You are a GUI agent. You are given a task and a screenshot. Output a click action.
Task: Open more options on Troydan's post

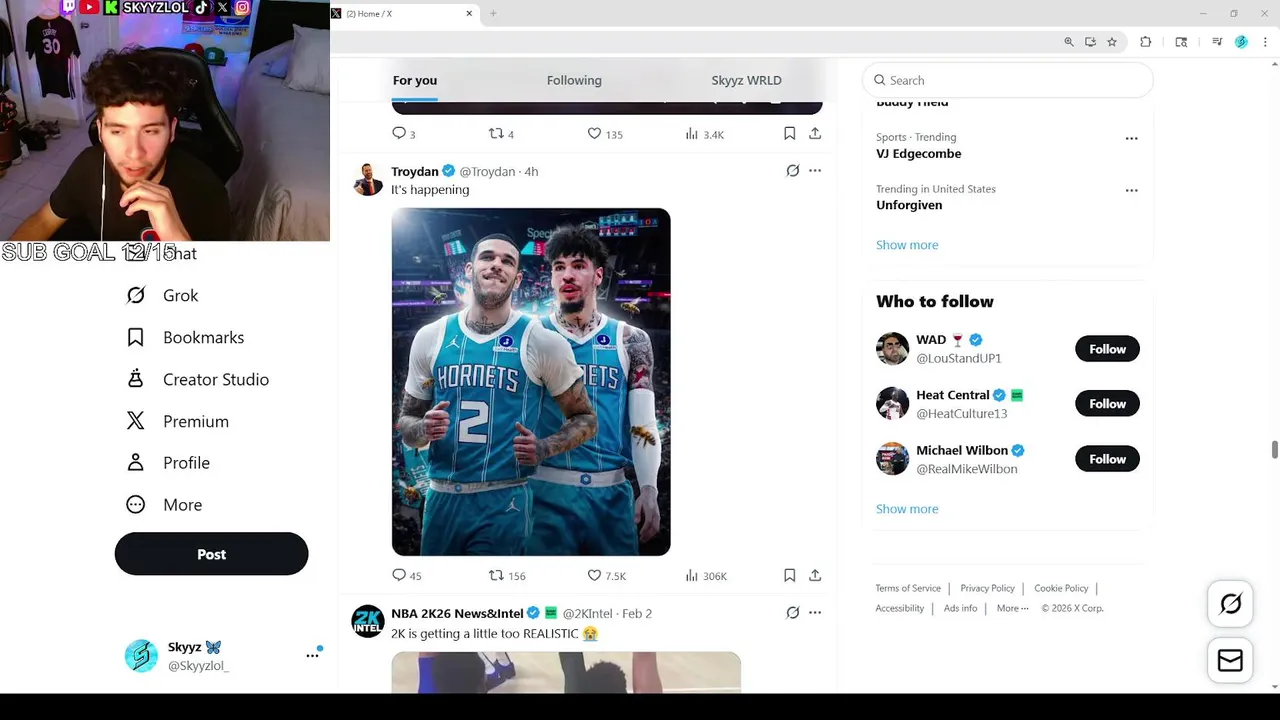[815, 171]
